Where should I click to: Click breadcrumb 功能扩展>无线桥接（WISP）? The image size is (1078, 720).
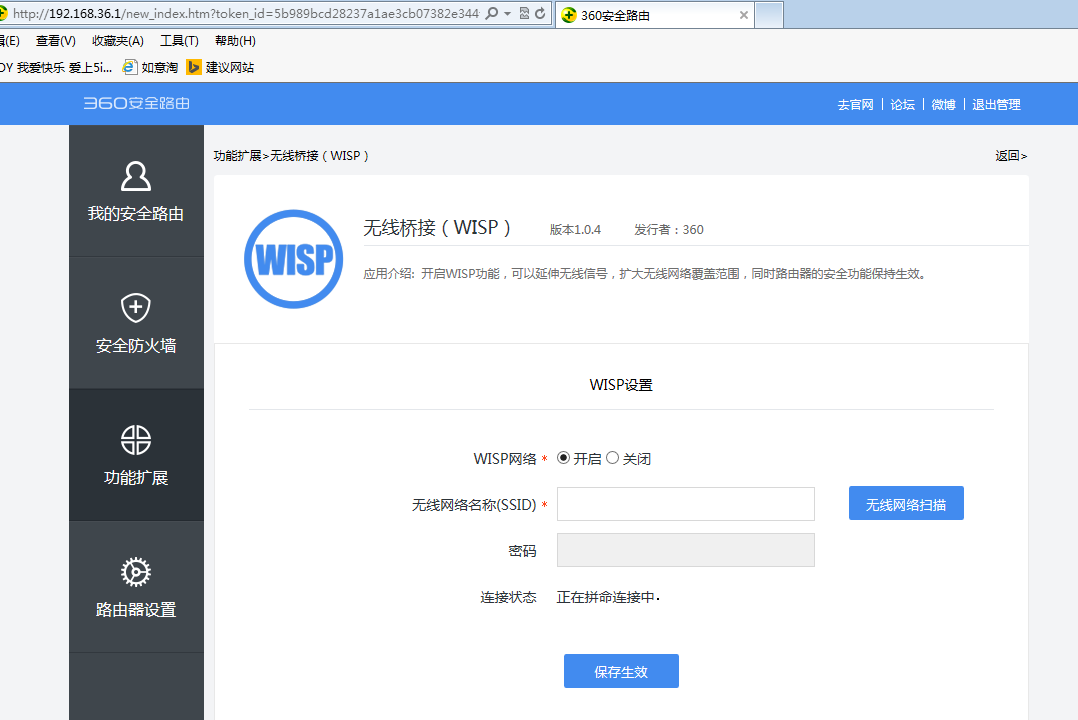pyautogui.click(x=292, y=156)
